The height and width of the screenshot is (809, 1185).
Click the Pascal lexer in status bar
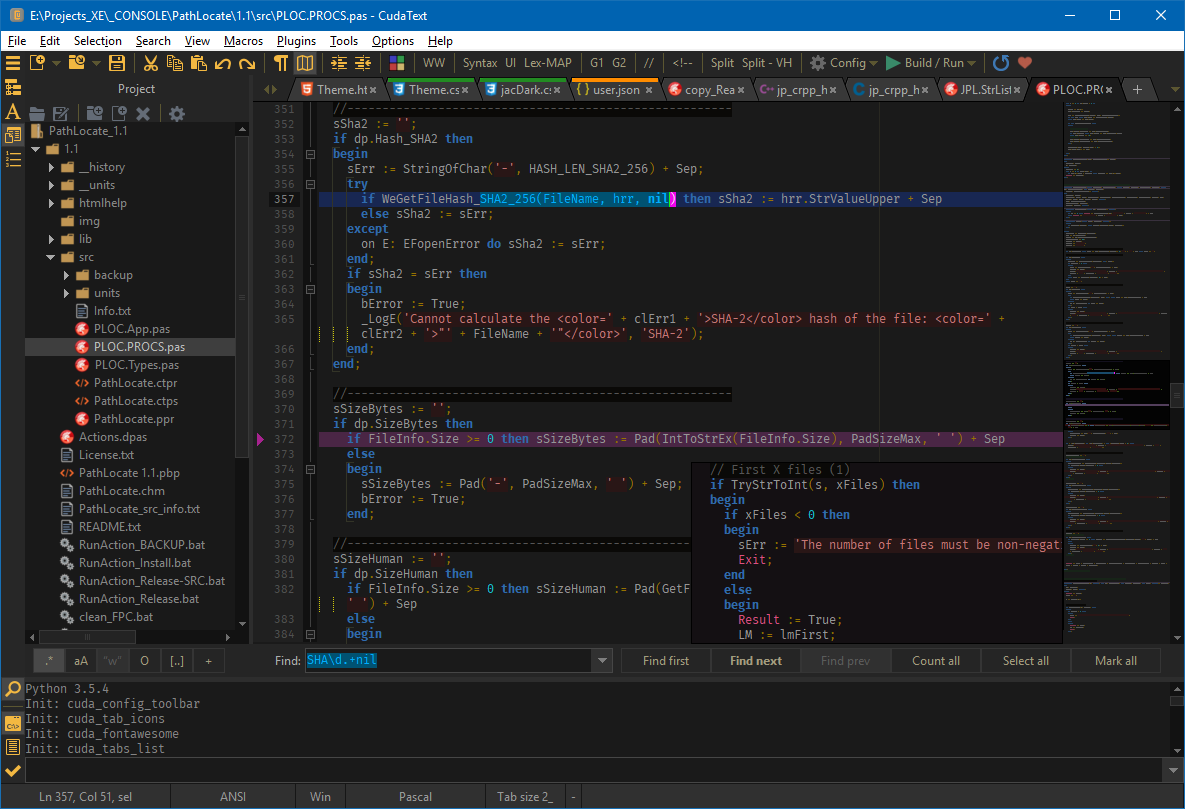click(415, 797)
